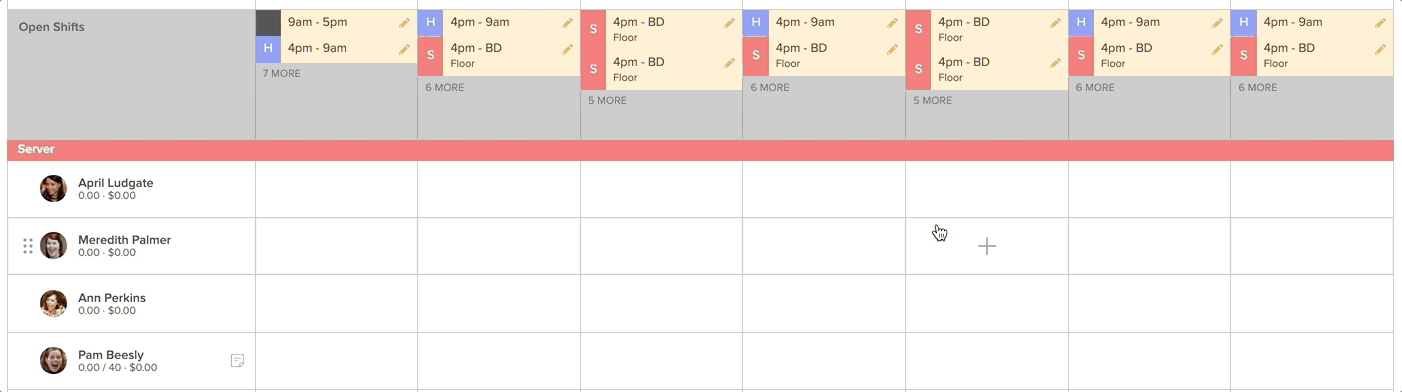Click Meredith Palmer's avatar photo
1402x392 pixels.
pyautogui.click(x=53, y=246)
